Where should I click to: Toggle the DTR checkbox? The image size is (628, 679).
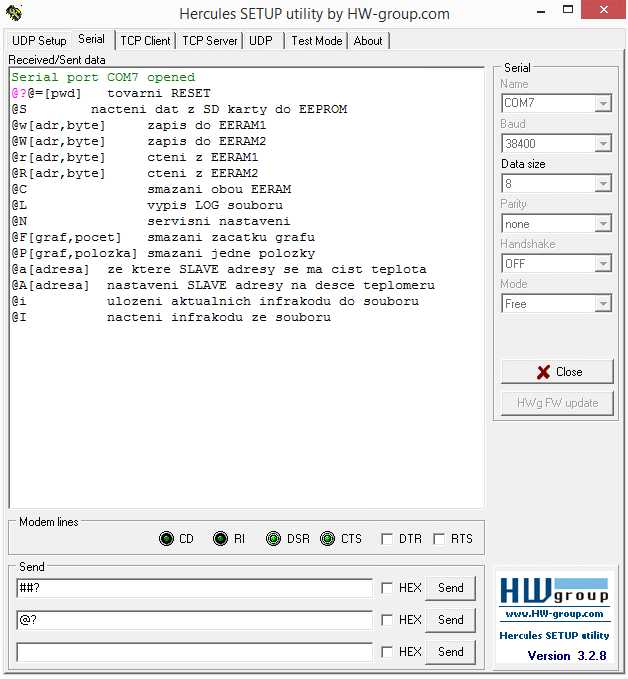(387, 539)
